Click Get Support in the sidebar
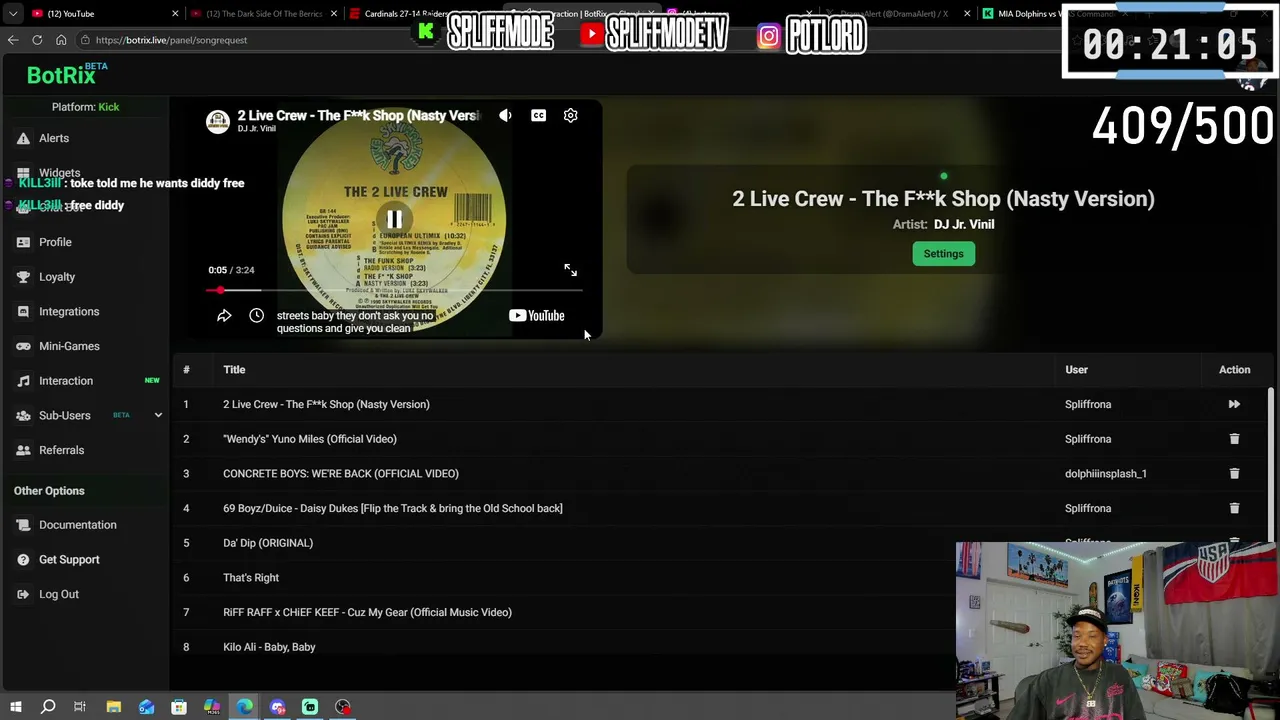The image size is (1280, 720). point(69,560)
